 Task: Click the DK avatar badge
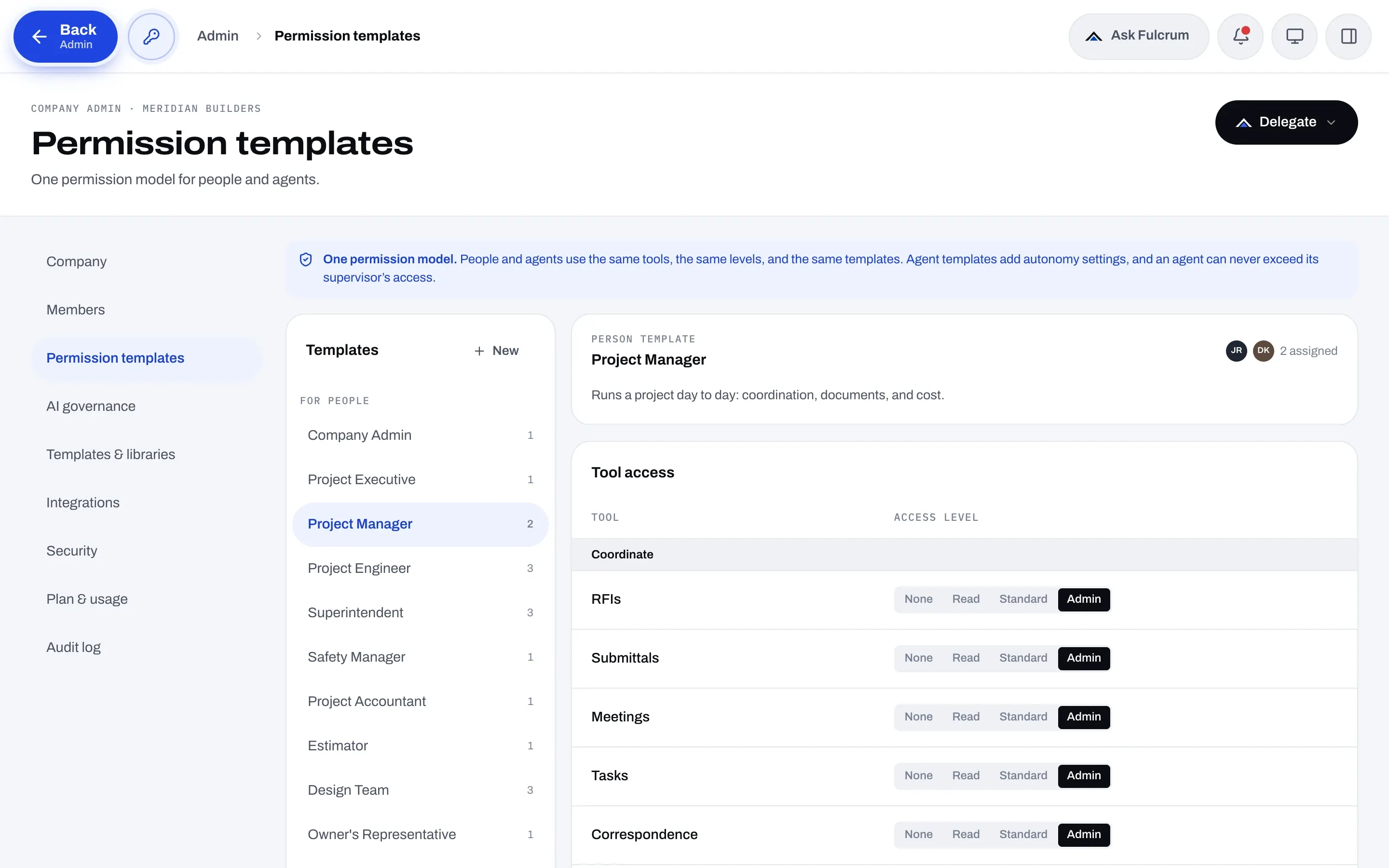1263,351
